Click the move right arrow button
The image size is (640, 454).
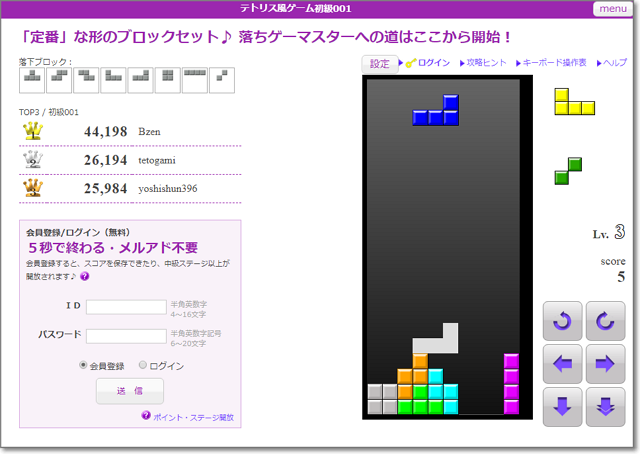pyautogui.click(x=604, y=364)
